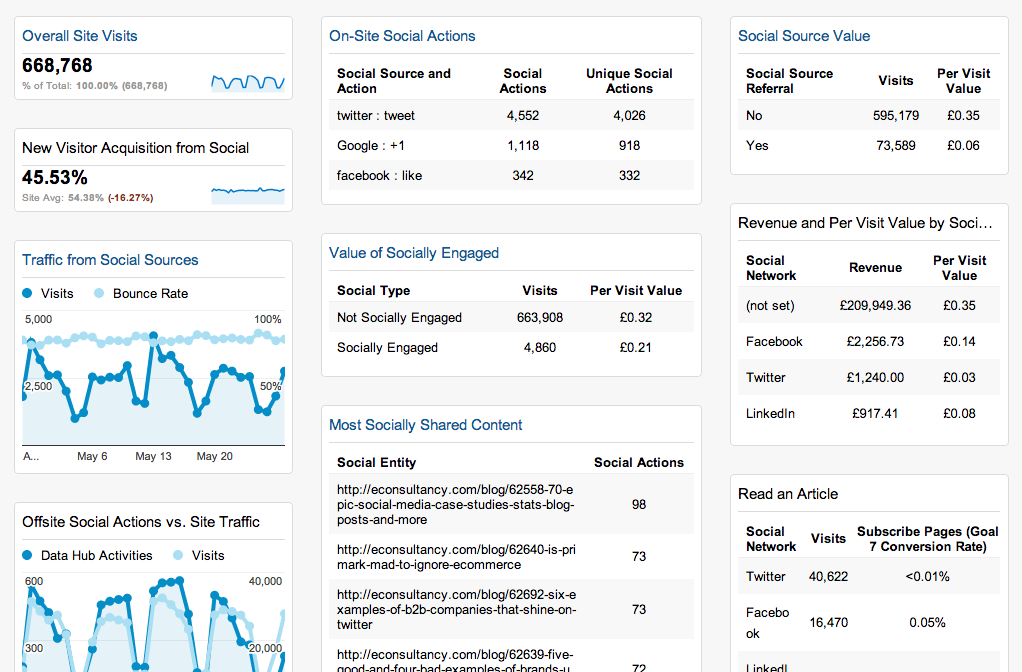Open the Overall Site Visits widget title
The height and width of the screenshot is (672, 1022).
tap(80, 36)
